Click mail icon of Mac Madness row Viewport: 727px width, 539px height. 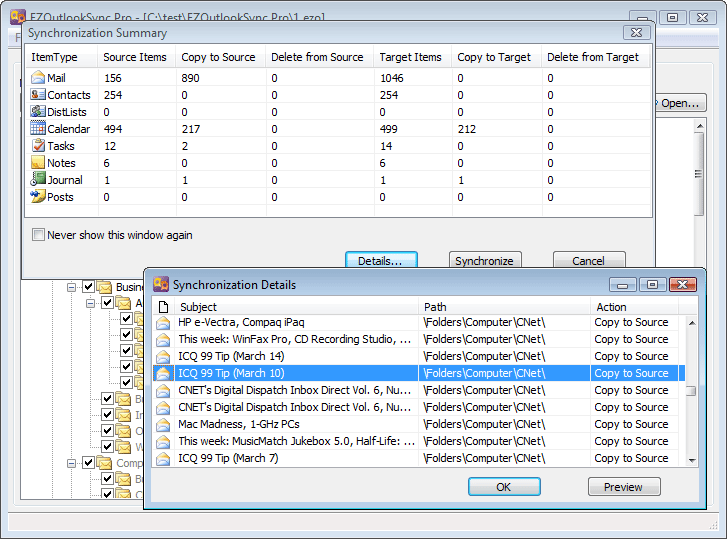(163, 425)
